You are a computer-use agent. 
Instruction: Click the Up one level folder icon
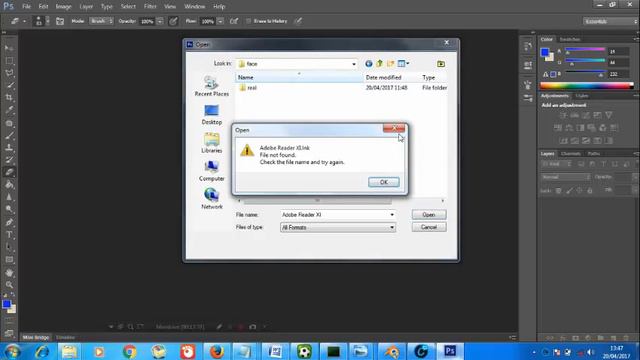coord(380,64)
